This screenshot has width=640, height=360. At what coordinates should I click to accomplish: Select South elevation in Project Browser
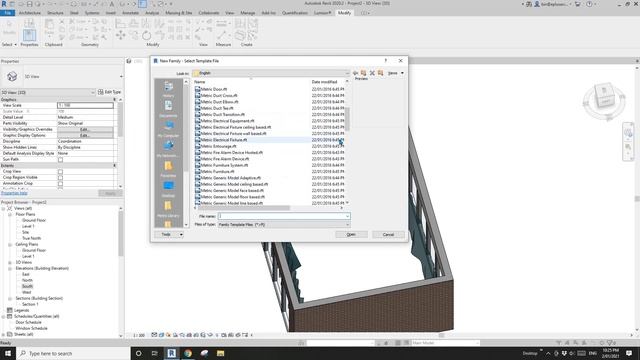coord(27,287)
